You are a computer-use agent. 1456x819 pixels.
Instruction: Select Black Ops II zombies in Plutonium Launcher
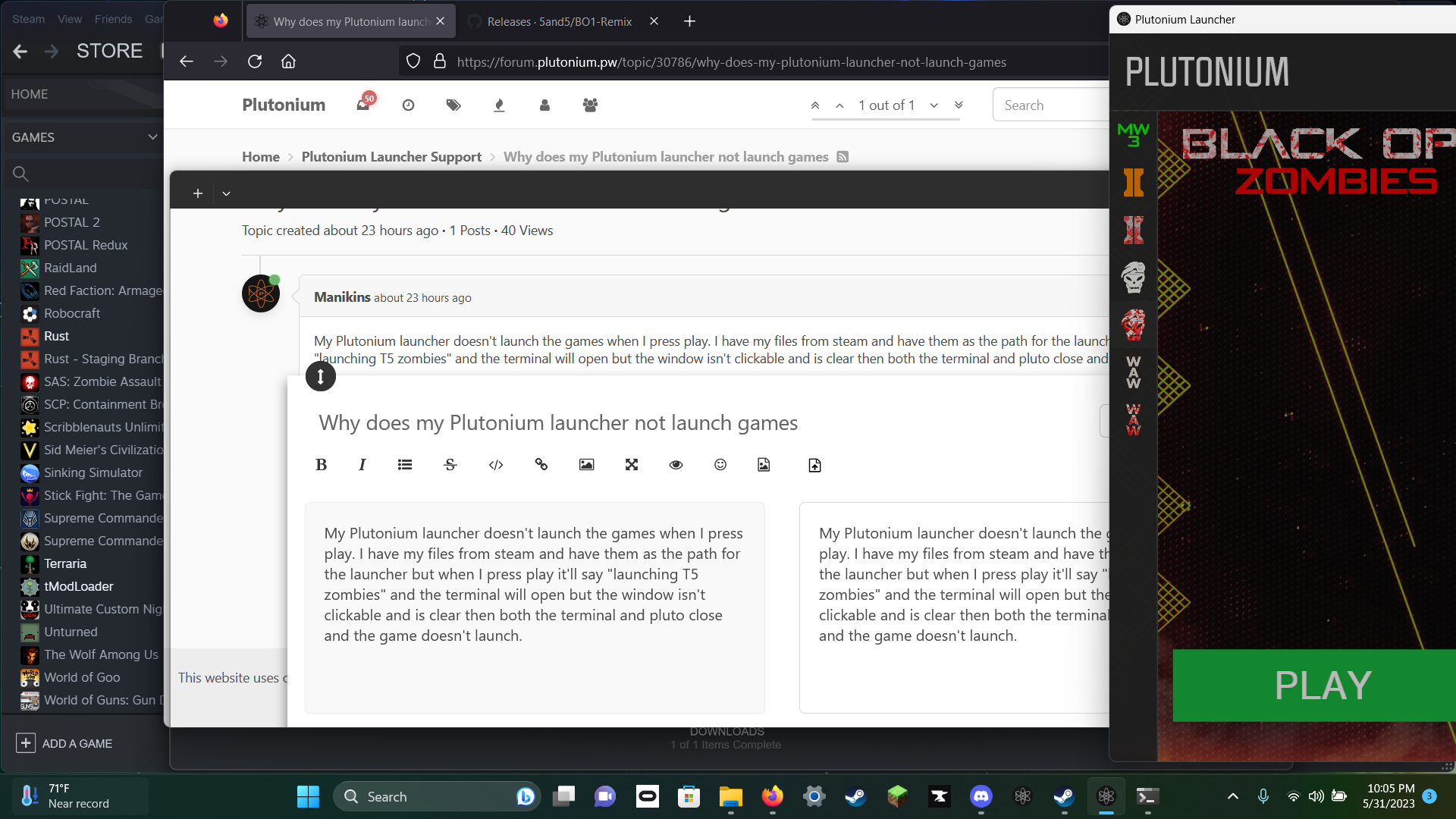point(1133,230)
